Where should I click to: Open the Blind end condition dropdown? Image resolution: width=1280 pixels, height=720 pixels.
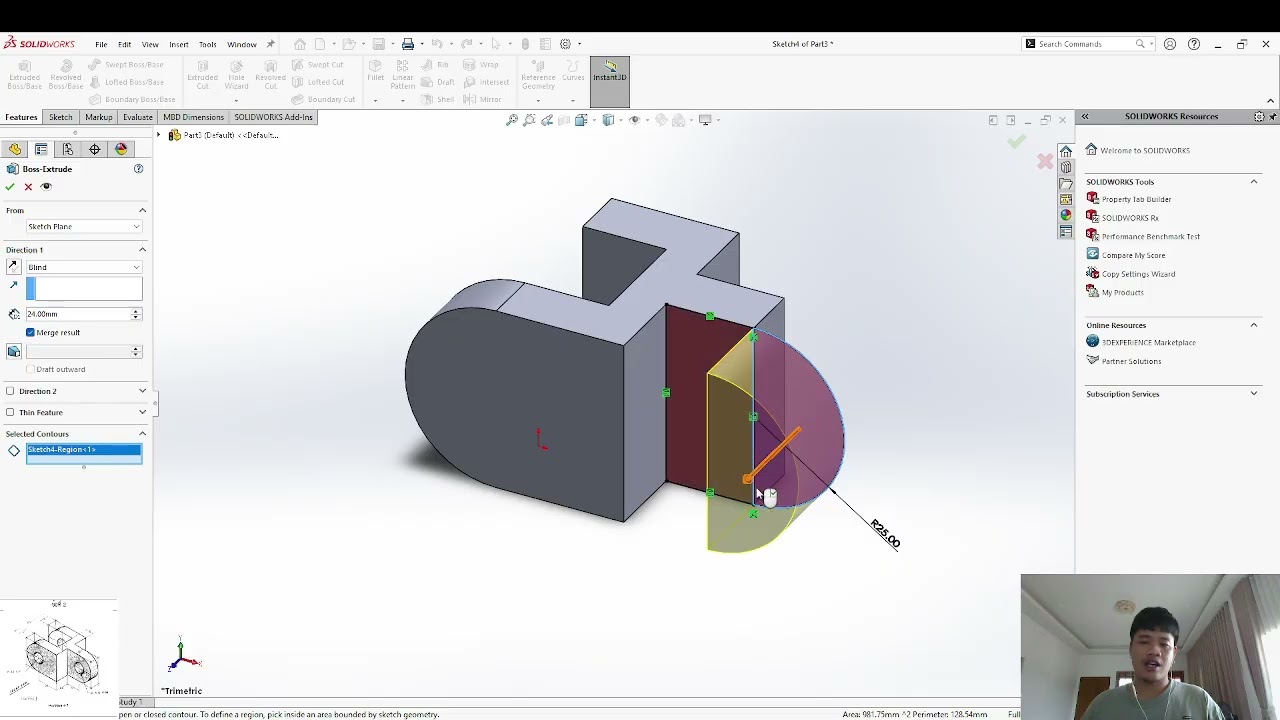coord(83,267)
